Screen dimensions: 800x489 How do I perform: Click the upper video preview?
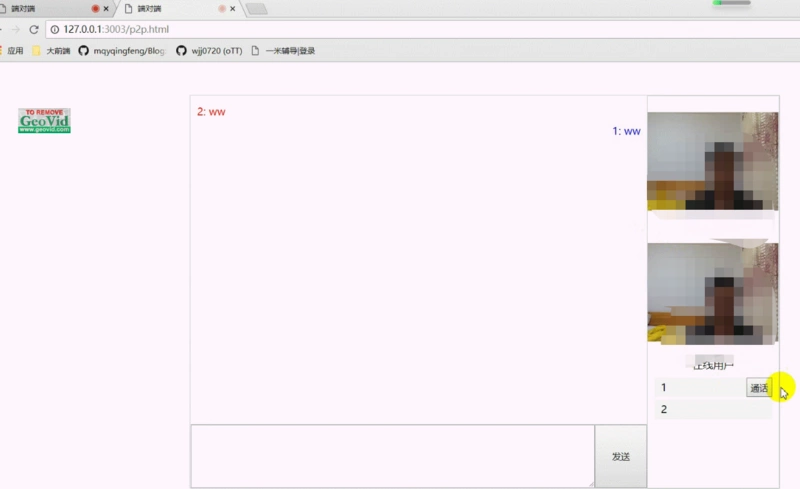pyautogui.click(x=713, y=161)
